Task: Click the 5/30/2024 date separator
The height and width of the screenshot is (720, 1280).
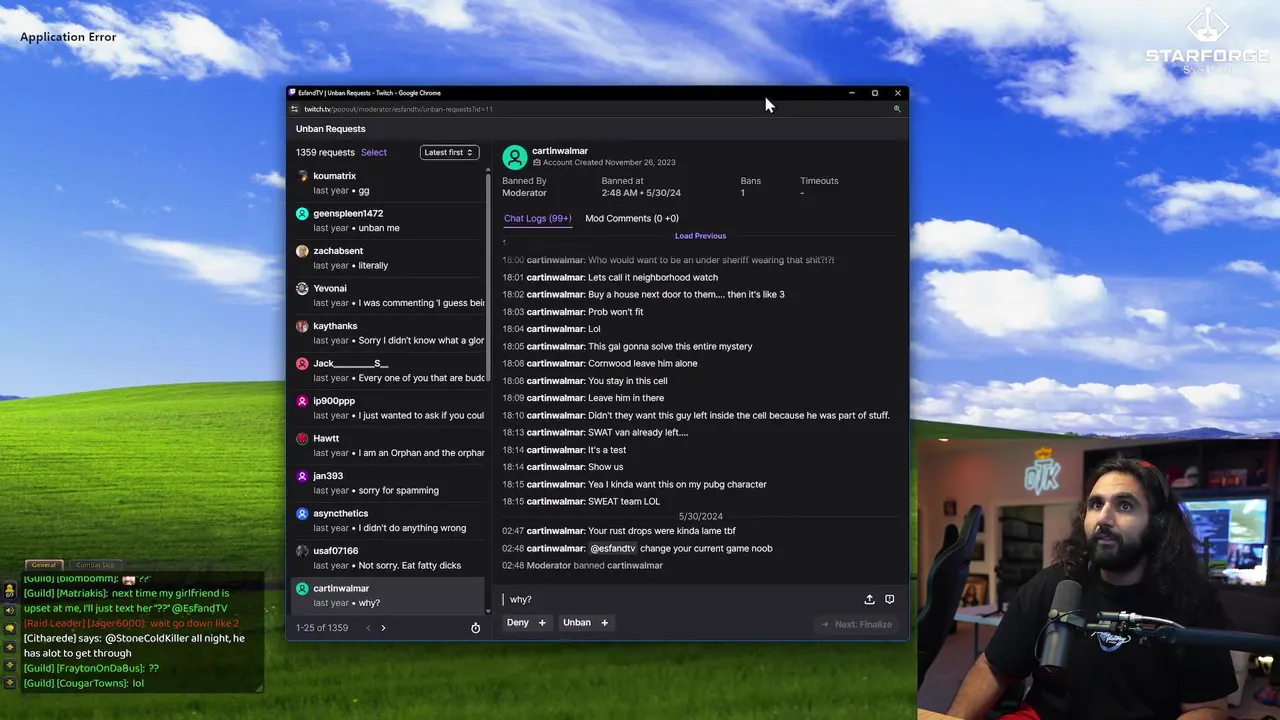Action: click(x=700, y=516)
